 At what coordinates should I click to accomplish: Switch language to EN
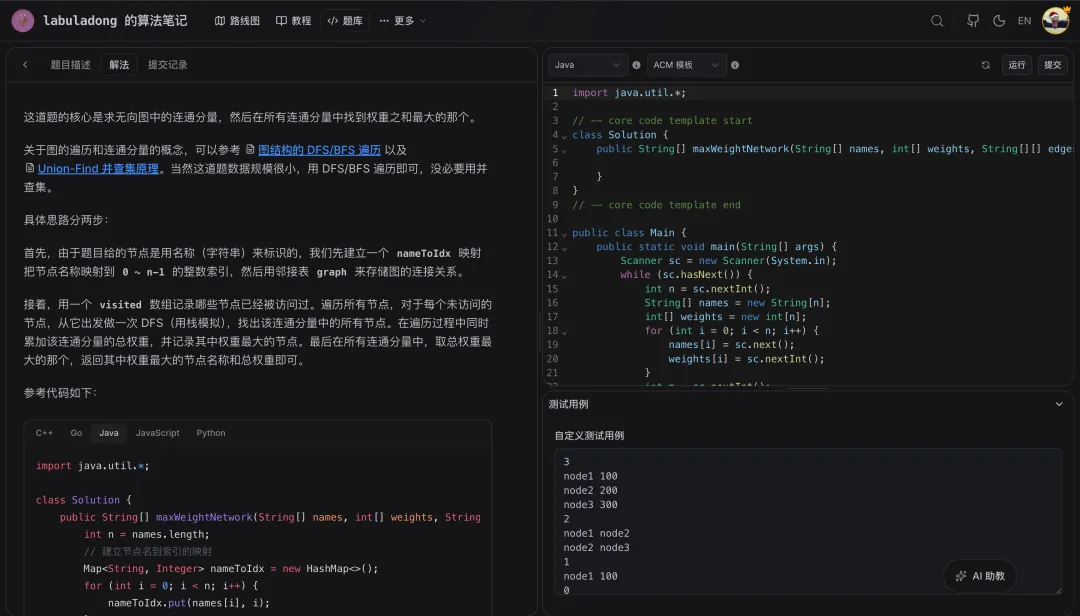[1024, 20]
